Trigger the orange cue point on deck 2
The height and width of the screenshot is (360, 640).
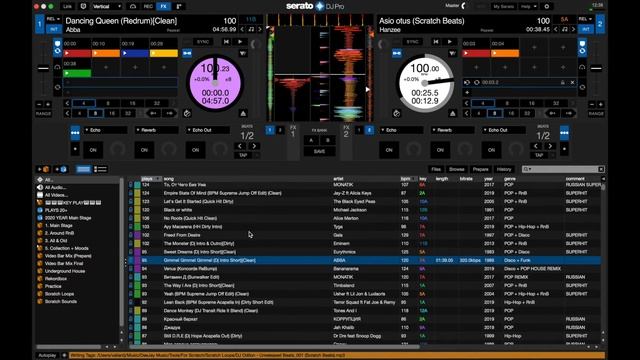tap(505, 53)
